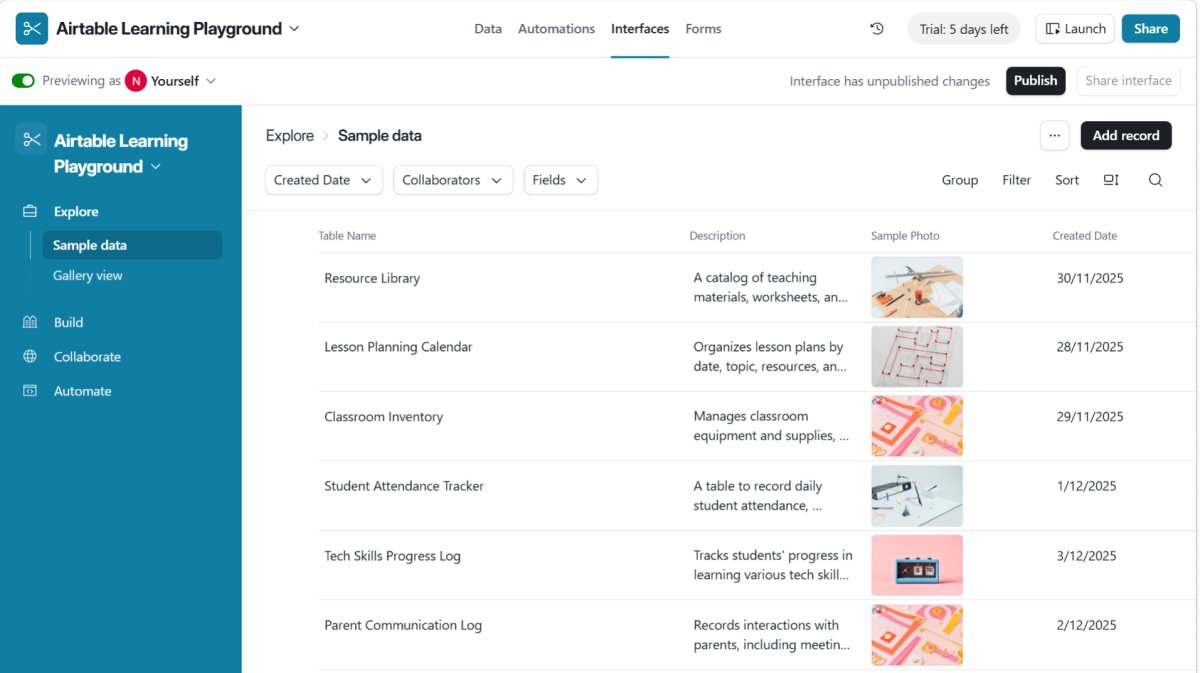Select the Build book icon in sidebar
Image resolution: width=1200 pixels, height=673 pixels.
[x=30, y=322]
